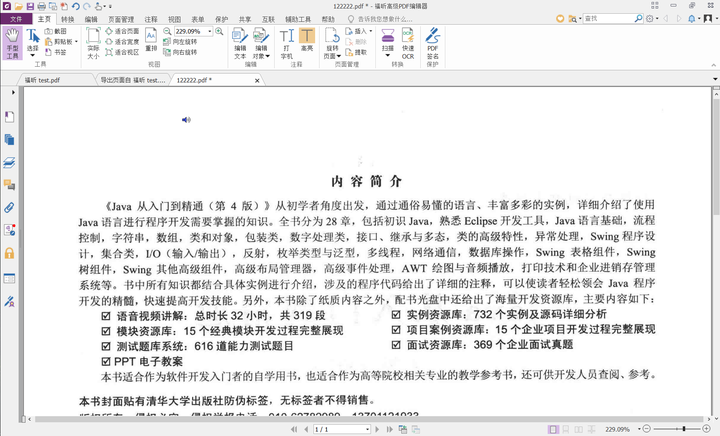This screenshot has width=720, height=436.
Task: Close the 122222.pdf document tab
Action: 257,80
